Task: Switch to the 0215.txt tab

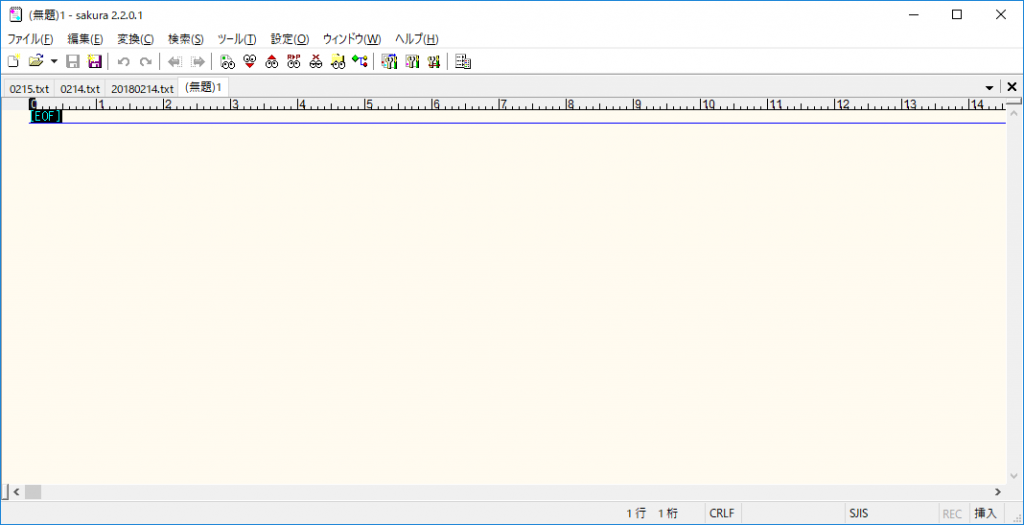Action: (29, 88)
